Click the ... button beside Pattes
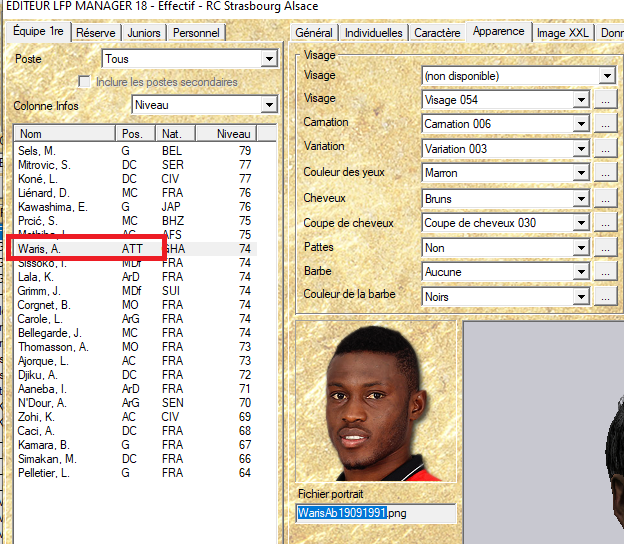 coord(605,248)
